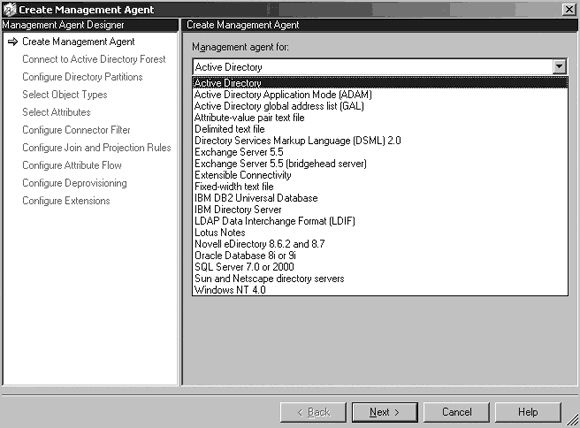Click the Create Management Agent title bar icon
This screenshot has height=428, width=580.
tap(10, 10)
